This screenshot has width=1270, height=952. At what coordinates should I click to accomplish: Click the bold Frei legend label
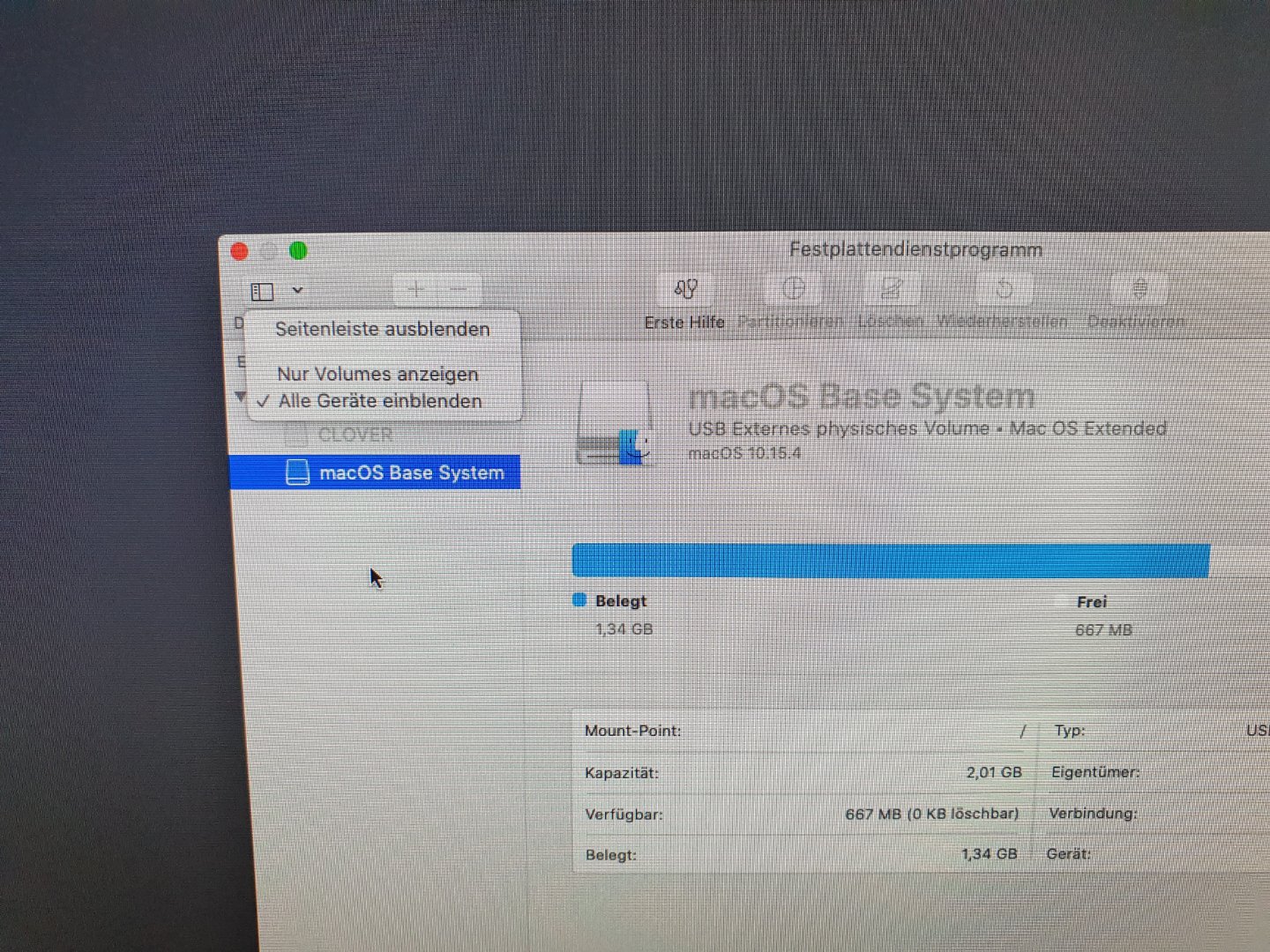[1092, 602]
